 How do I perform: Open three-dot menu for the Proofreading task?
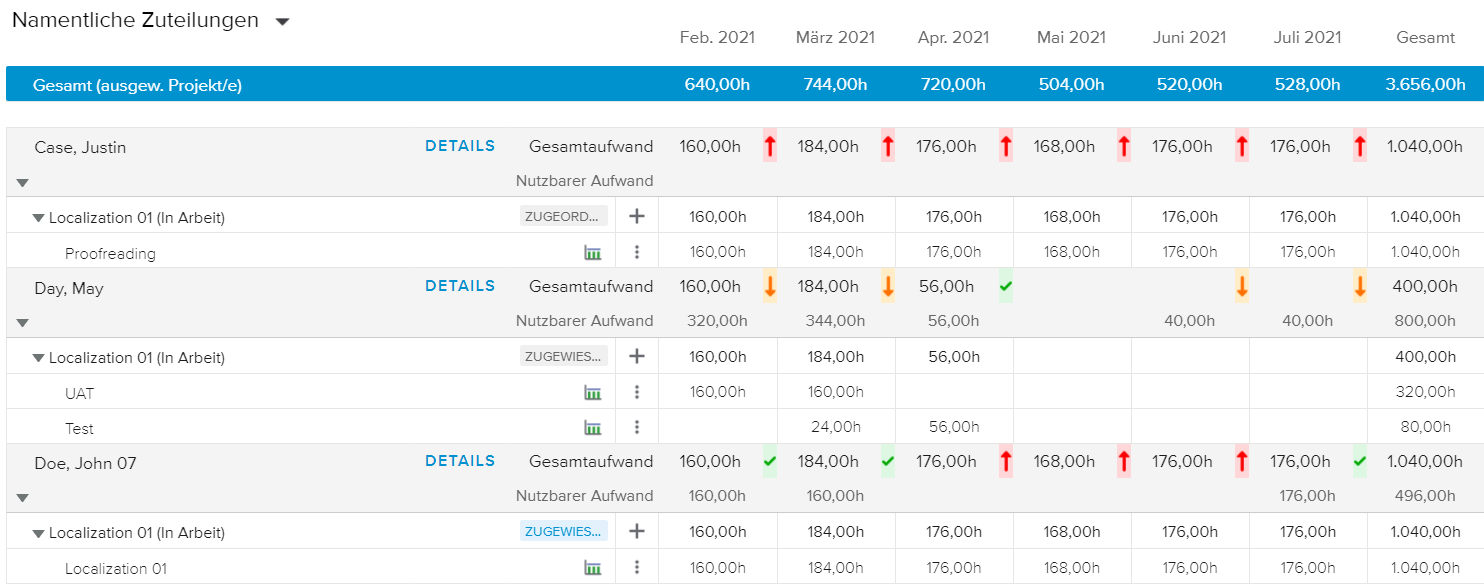click(637, 253)
